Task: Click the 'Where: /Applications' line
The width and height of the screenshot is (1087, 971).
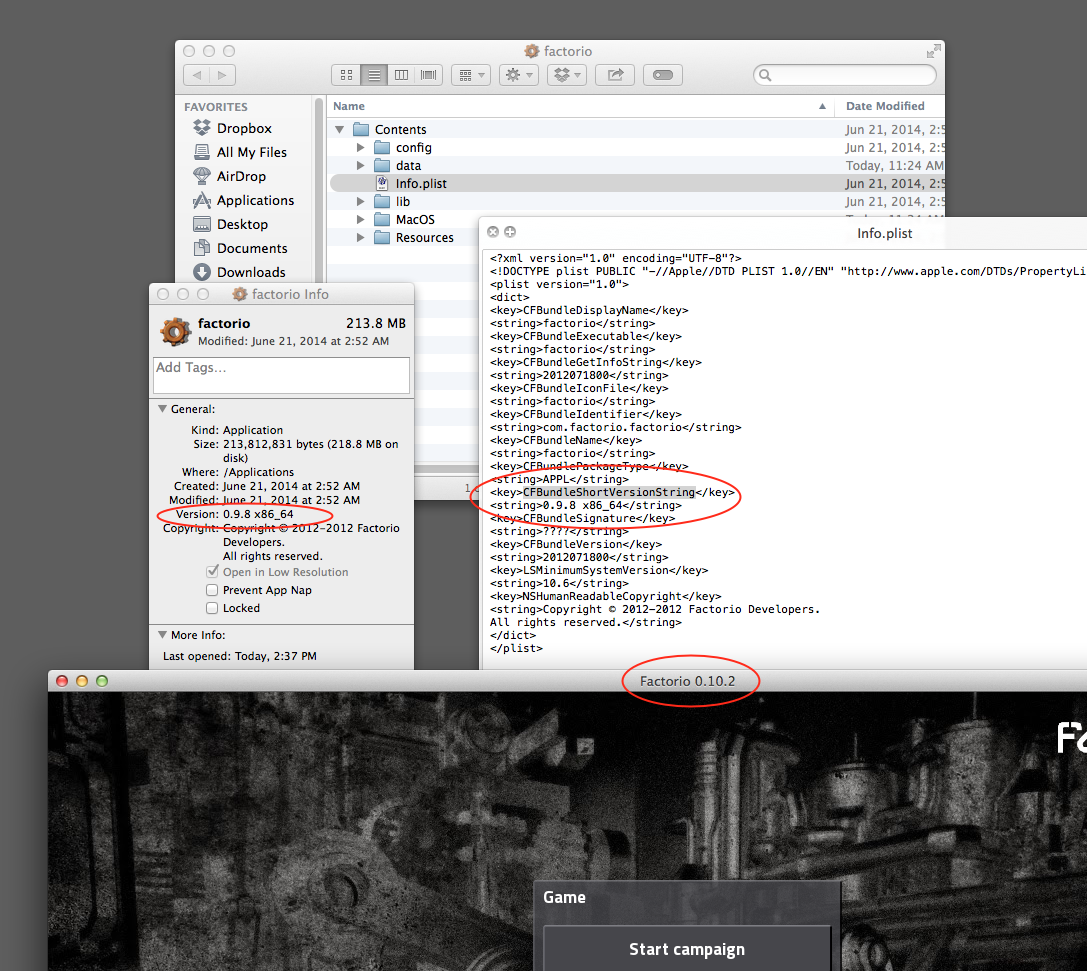Action: 238,472
